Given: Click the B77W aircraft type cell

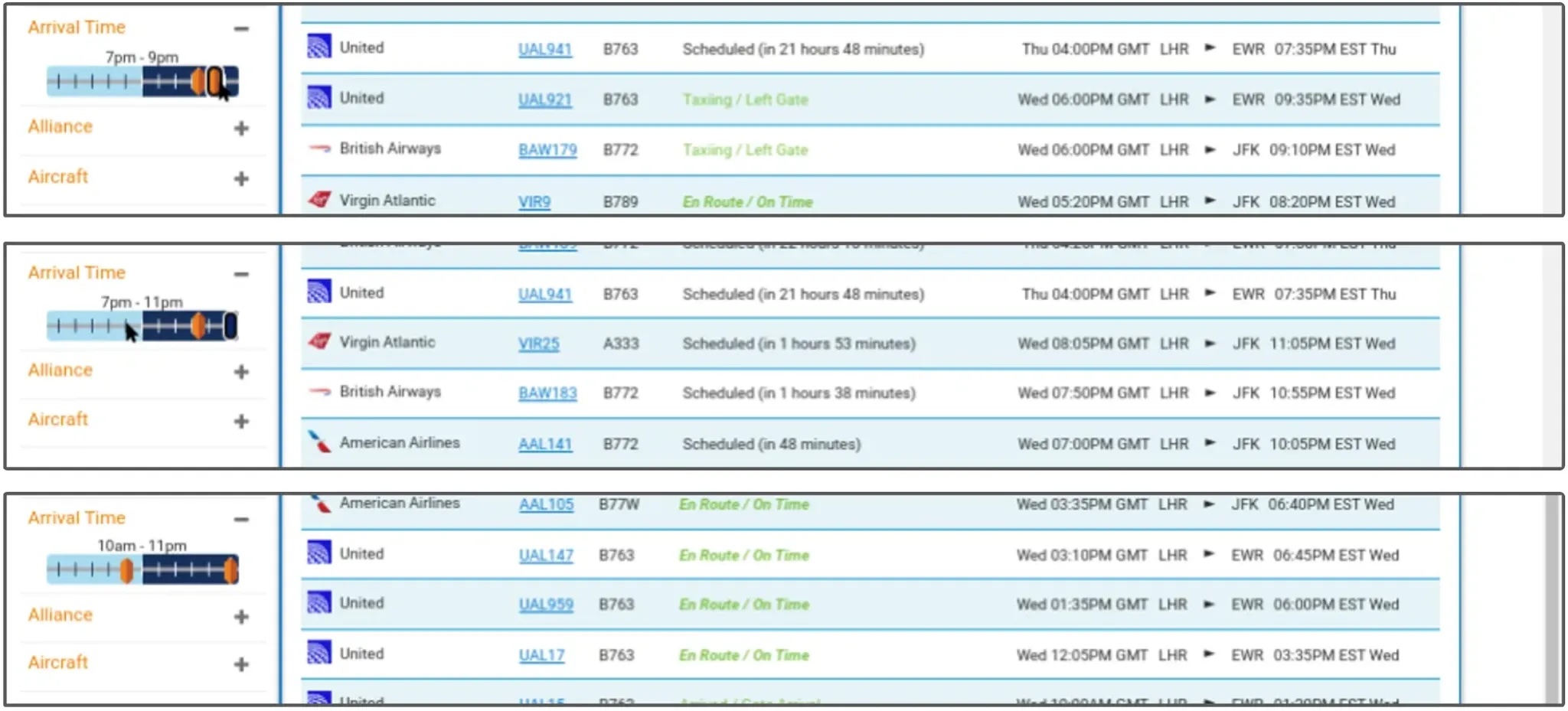Looking at the screenshot, I should [619, 504].
